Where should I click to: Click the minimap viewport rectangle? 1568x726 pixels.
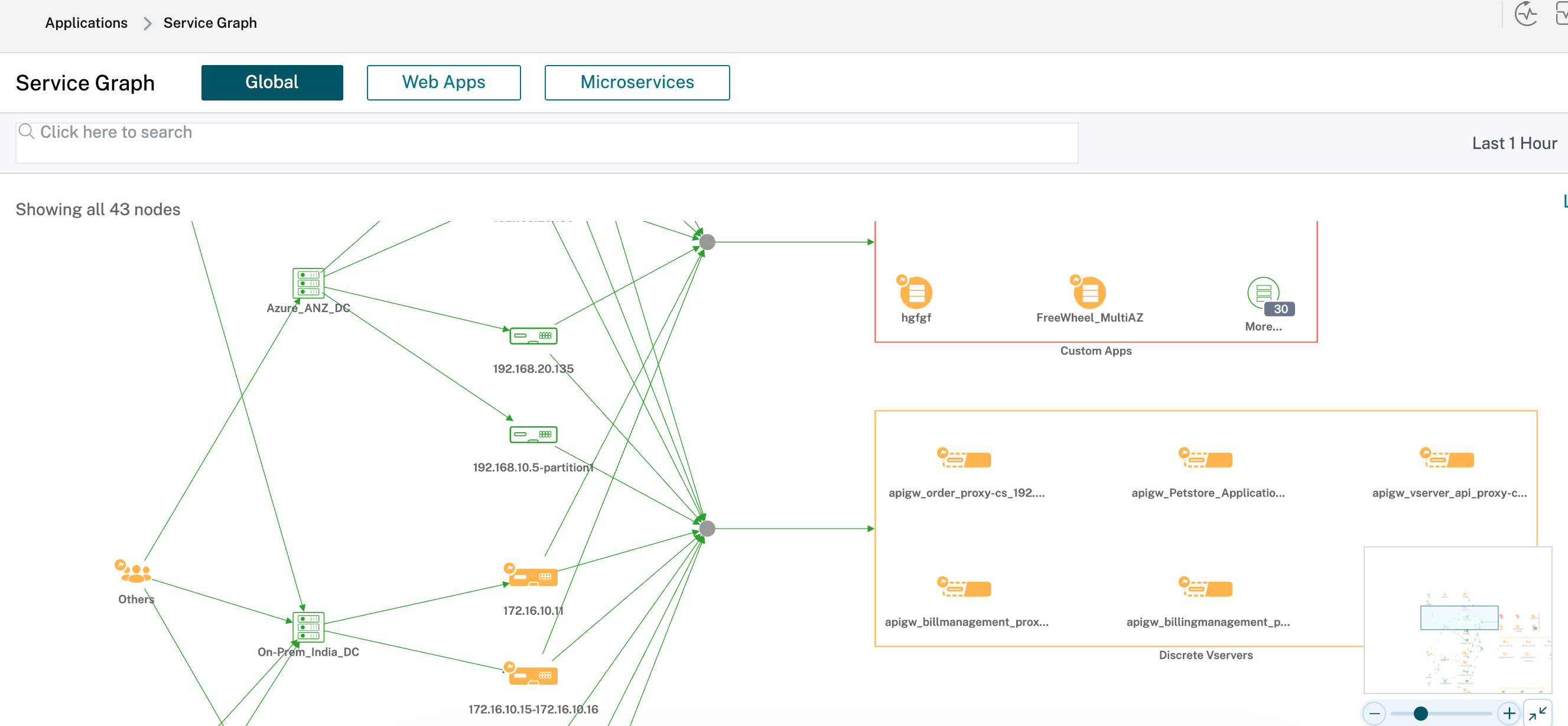click(x=1459, y=618)
